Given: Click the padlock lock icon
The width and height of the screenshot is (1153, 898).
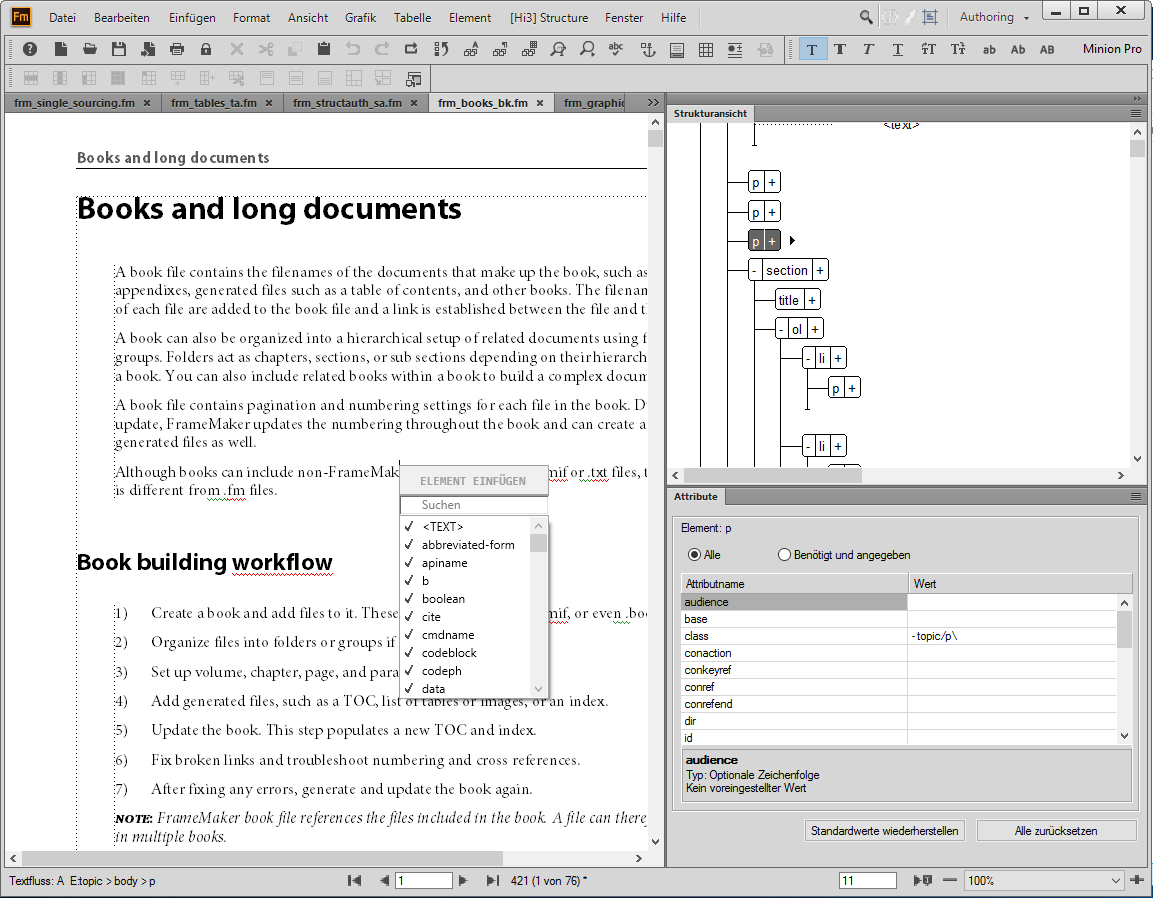Looking at the screenshot, I should 206,49.
